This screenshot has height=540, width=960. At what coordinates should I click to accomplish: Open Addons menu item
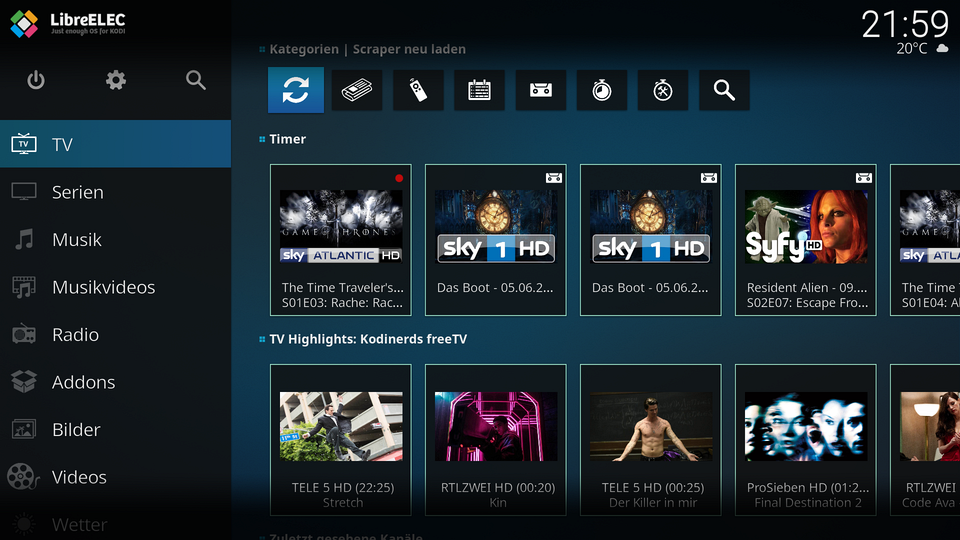[116, 382]
